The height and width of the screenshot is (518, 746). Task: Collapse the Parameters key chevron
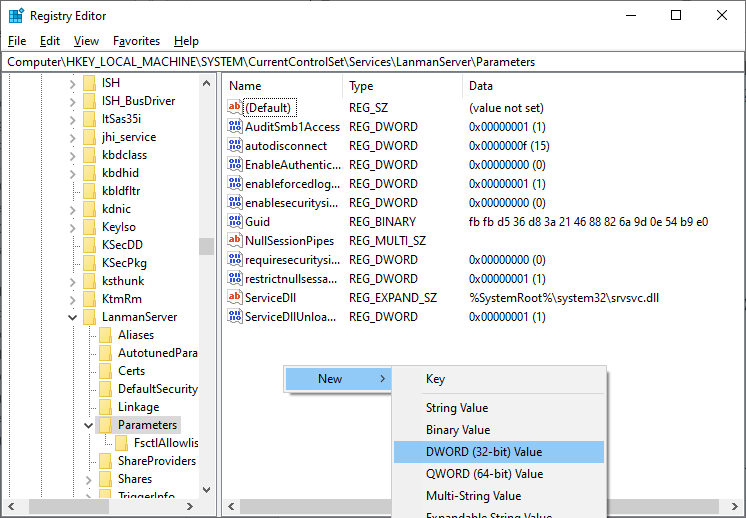pyautogui.click(x=89, y=425)
